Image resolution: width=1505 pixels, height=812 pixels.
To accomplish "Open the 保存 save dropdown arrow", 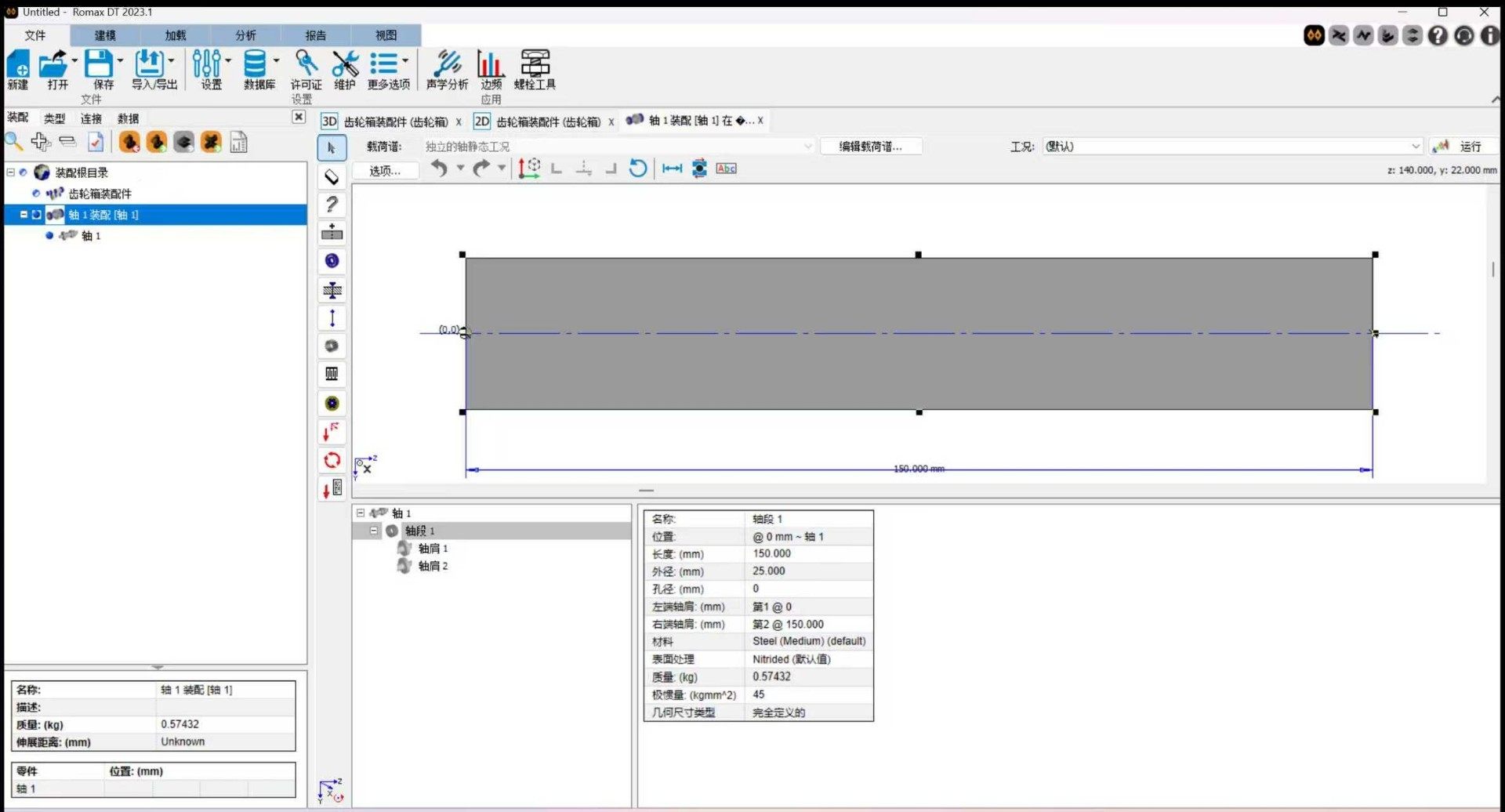I will pyautogui.click(x=121, y=61).
